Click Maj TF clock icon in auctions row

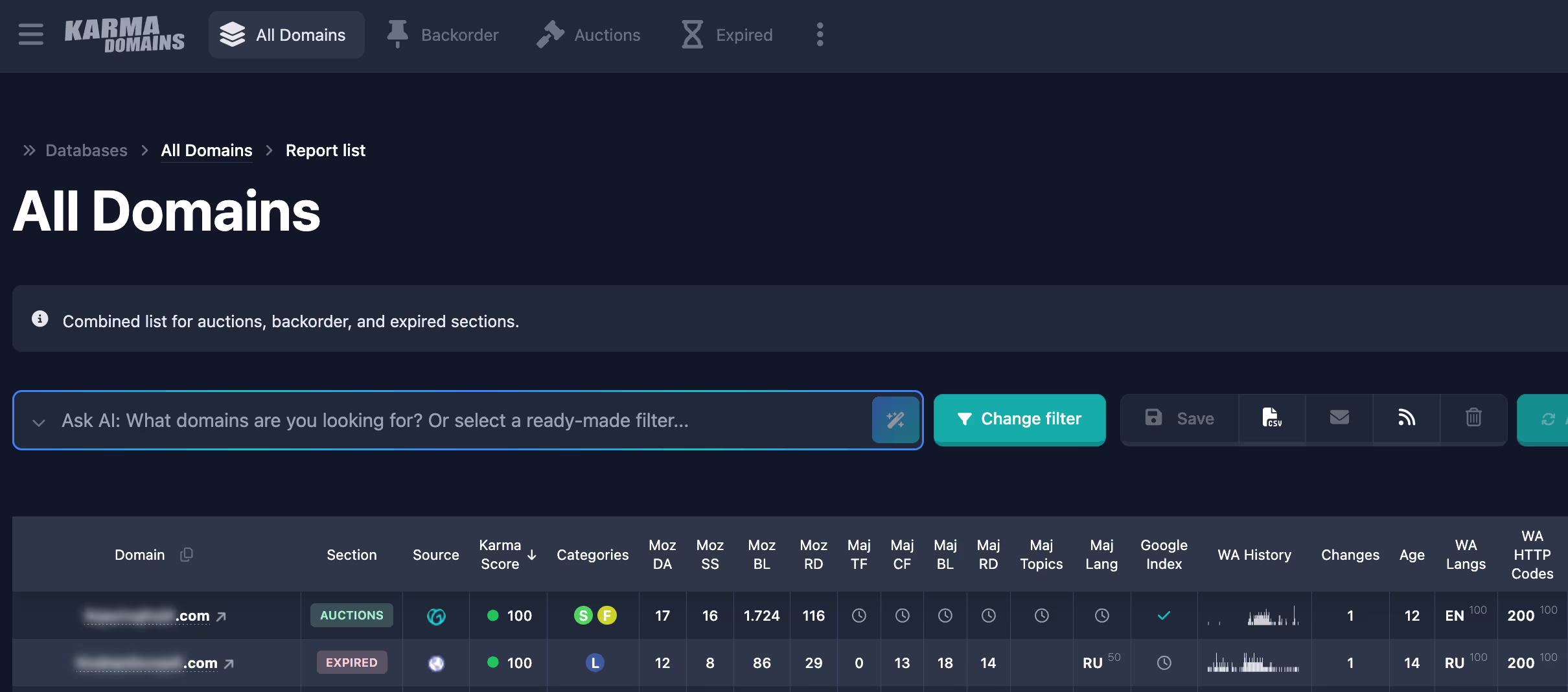(859, 615)
